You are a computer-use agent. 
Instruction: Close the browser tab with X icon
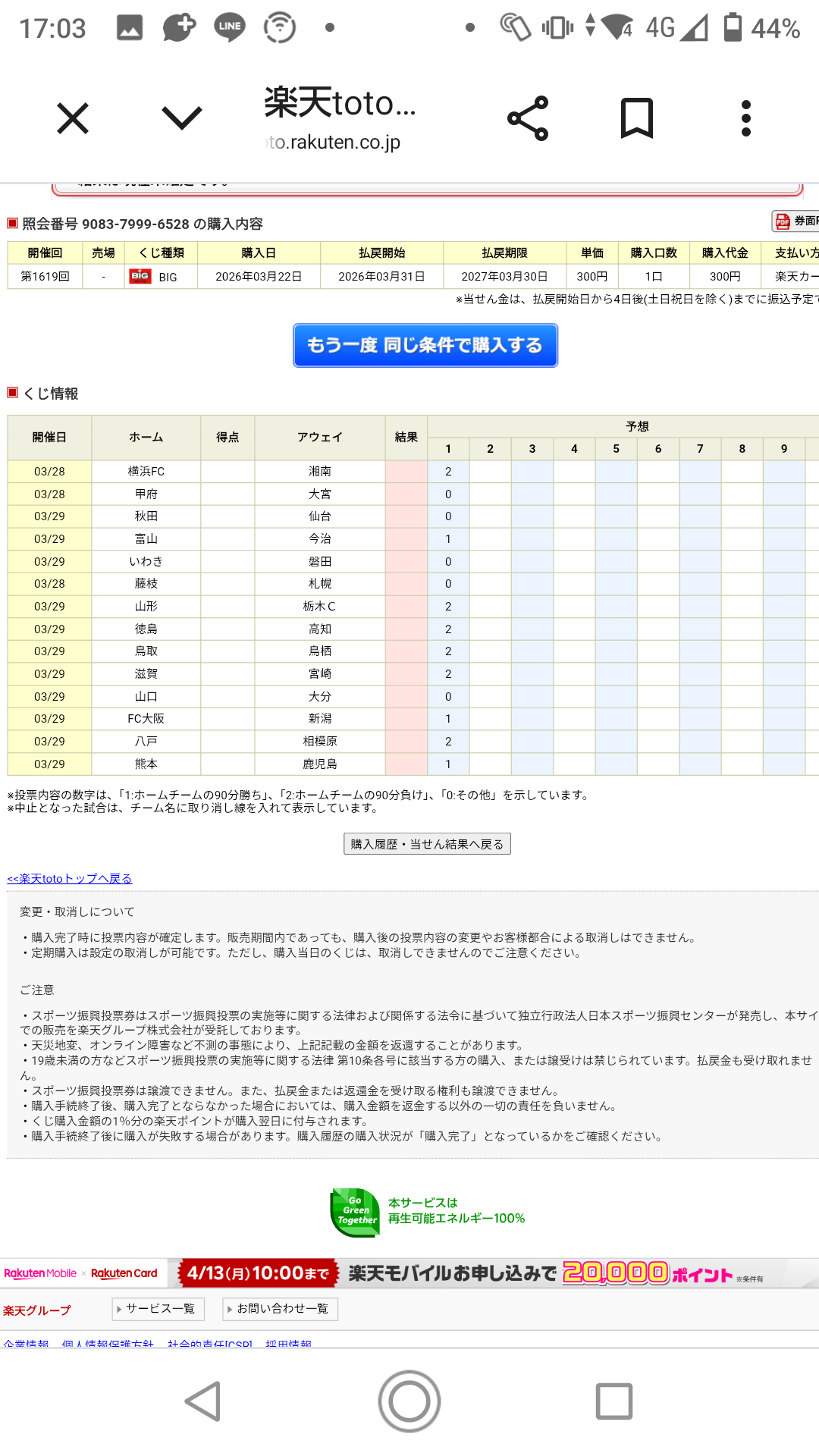pos(73,118)
